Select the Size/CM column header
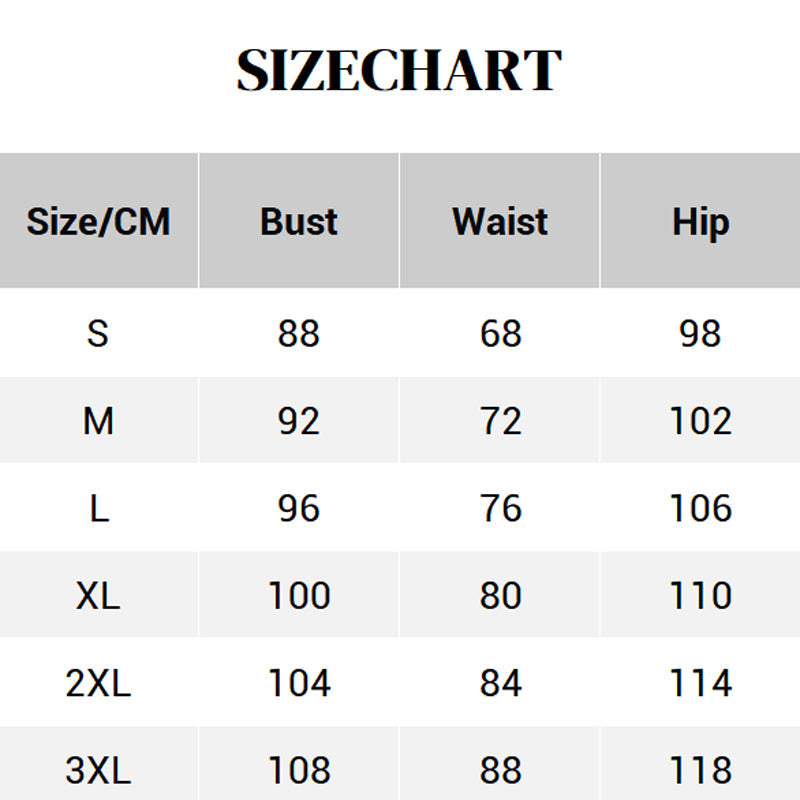This screenshot has height=800, width=800. click(x=98, y=221)
